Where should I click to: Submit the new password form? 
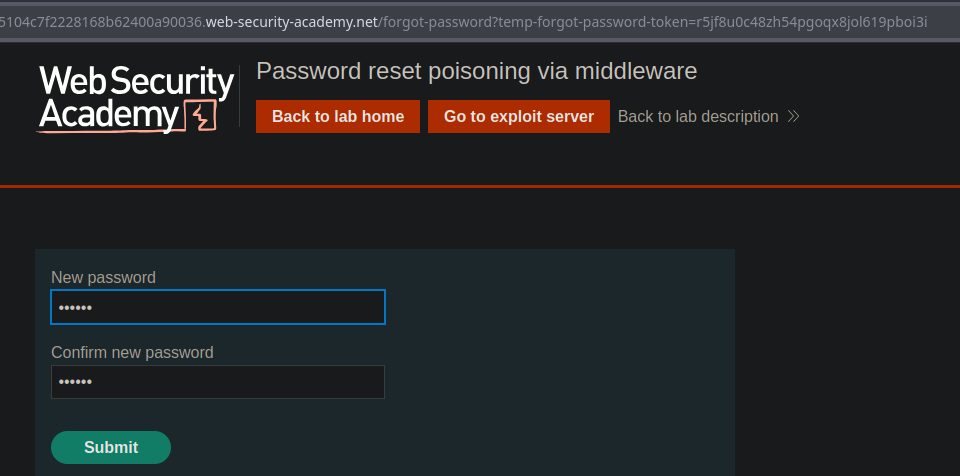111,447
